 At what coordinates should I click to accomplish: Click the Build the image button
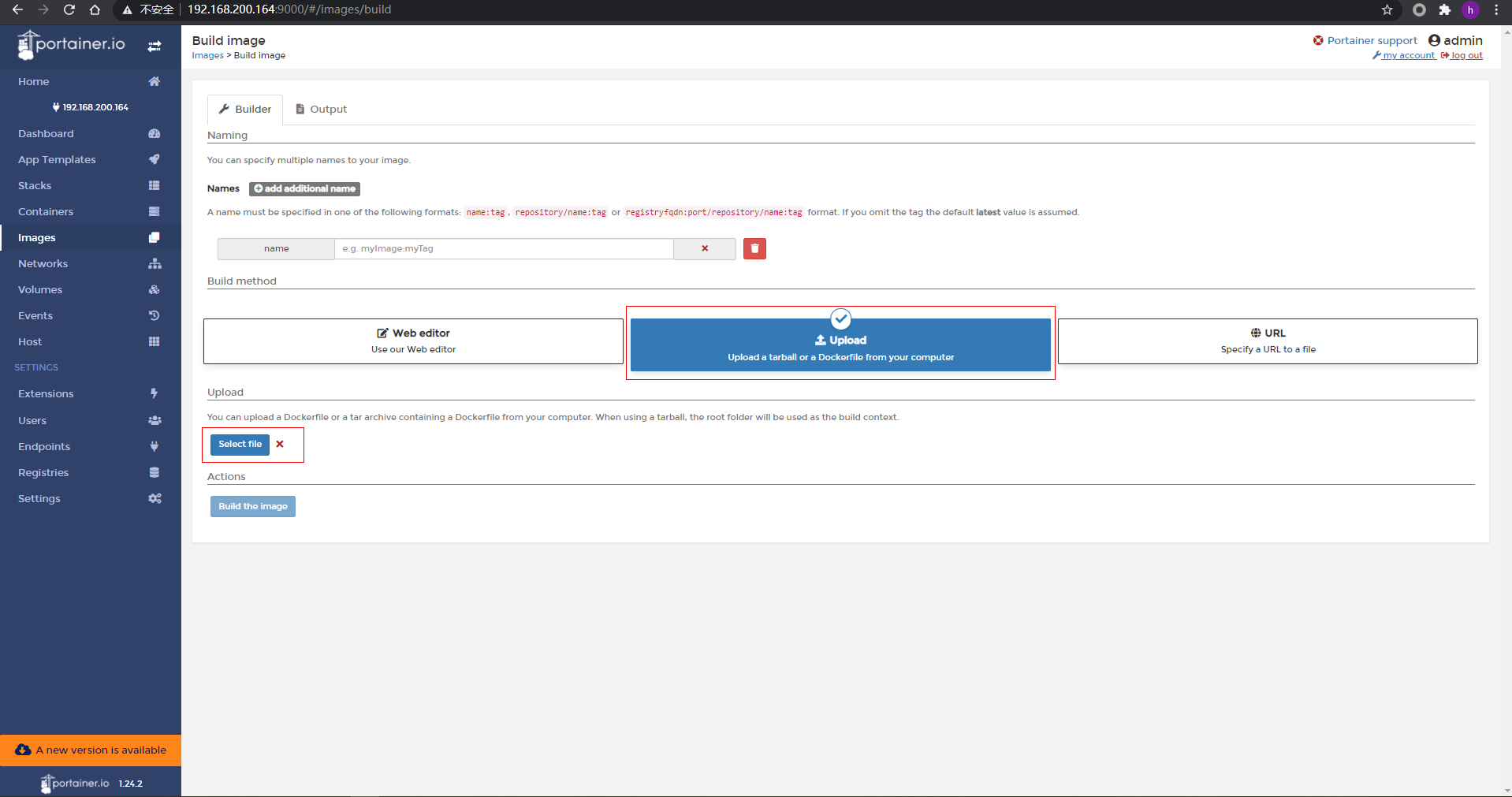[x=253, y=506]
